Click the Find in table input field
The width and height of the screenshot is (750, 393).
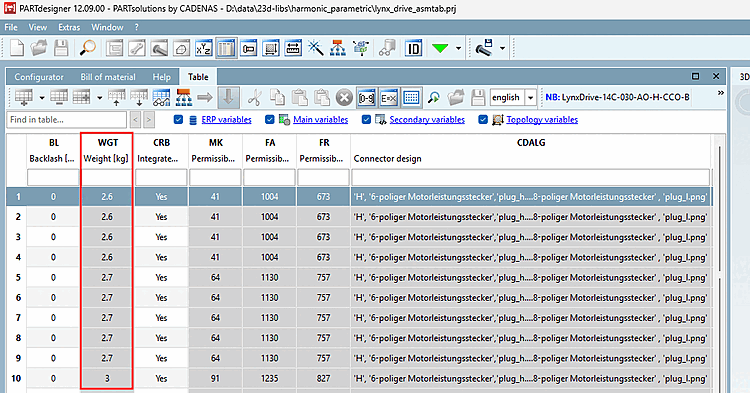click(x=66, y=120)
